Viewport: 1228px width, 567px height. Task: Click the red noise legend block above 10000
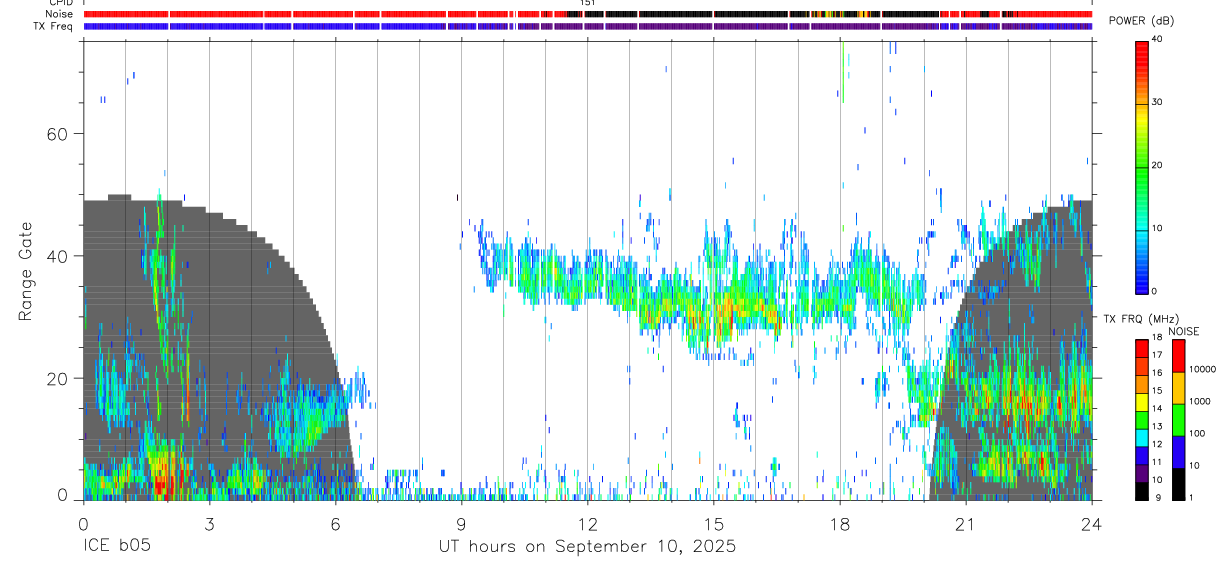pos(1177,356)
